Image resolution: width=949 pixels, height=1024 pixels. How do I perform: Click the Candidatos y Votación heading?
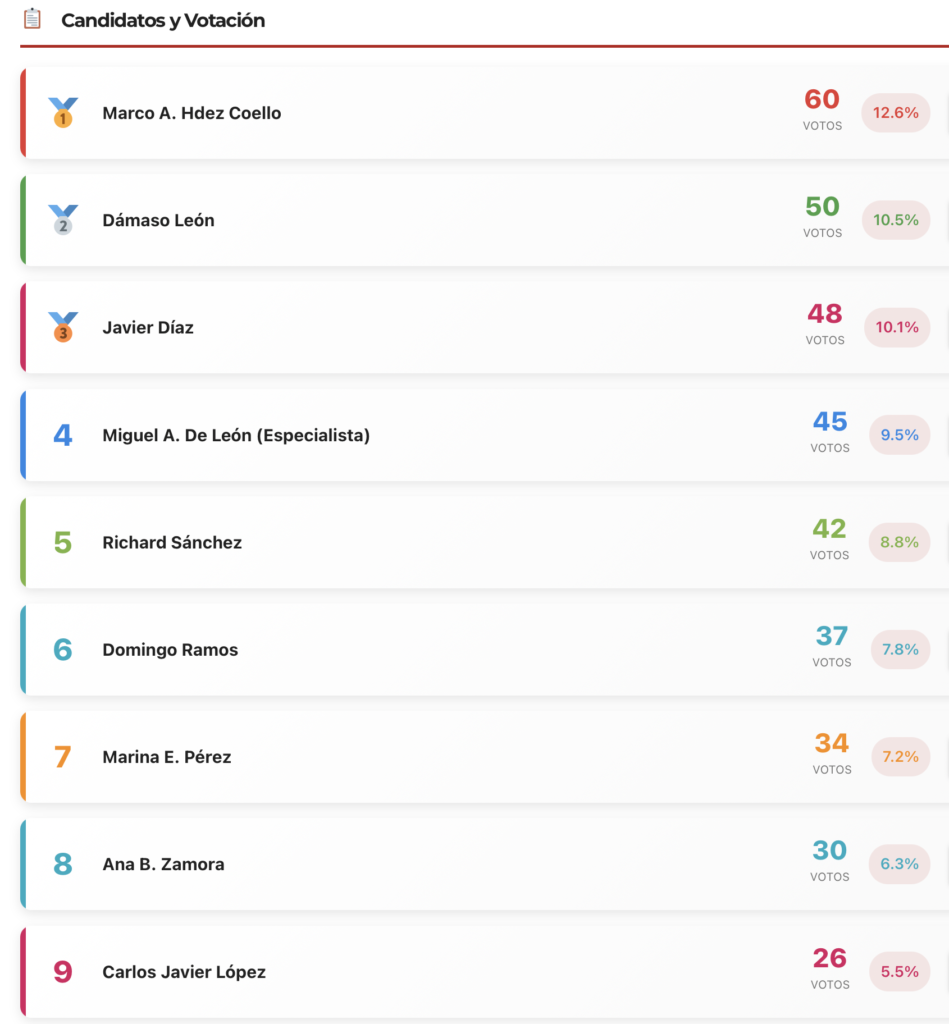[x=163, y=20]
